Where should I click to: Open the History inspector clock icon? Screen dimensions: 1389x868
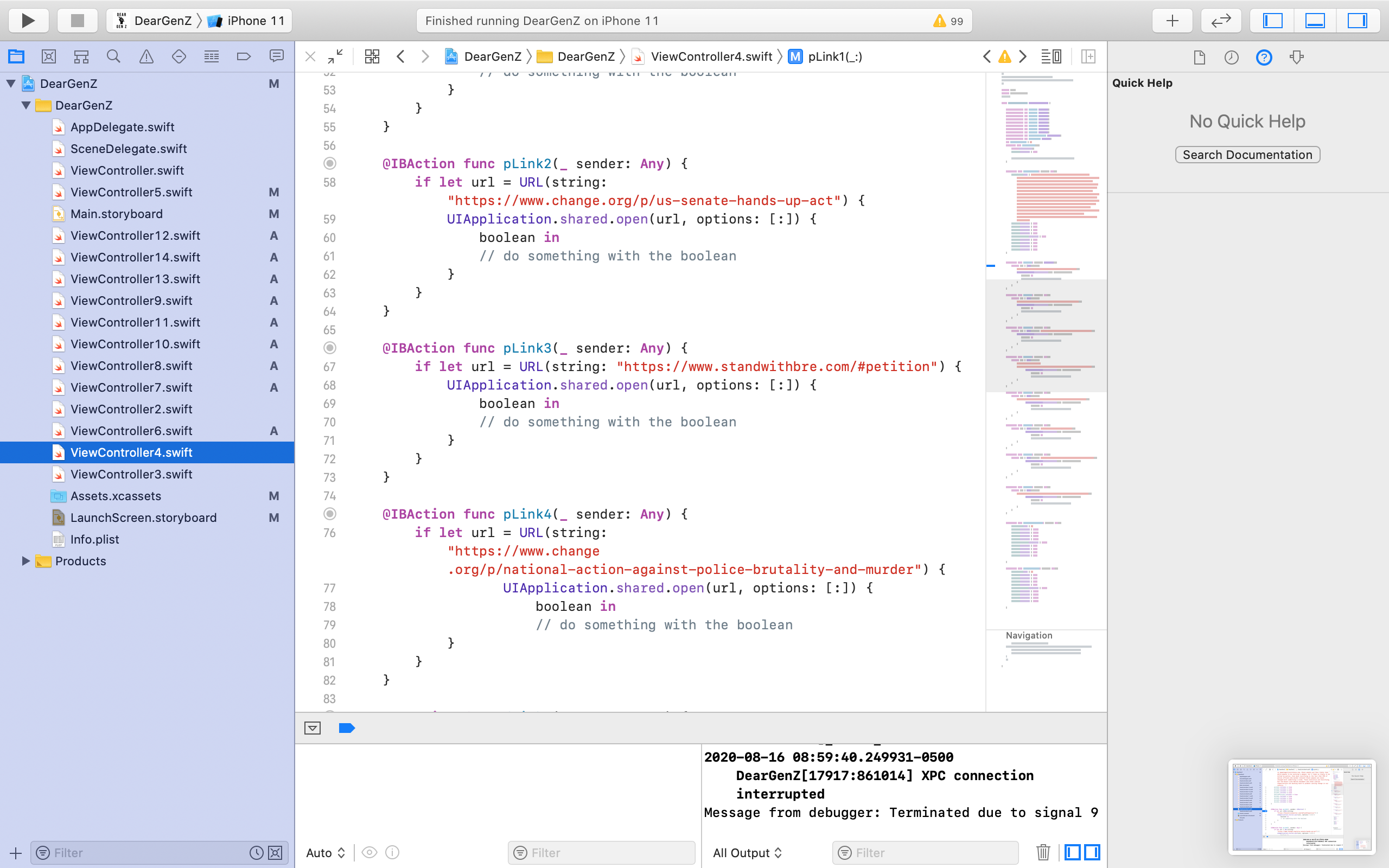pos(1231,58)
